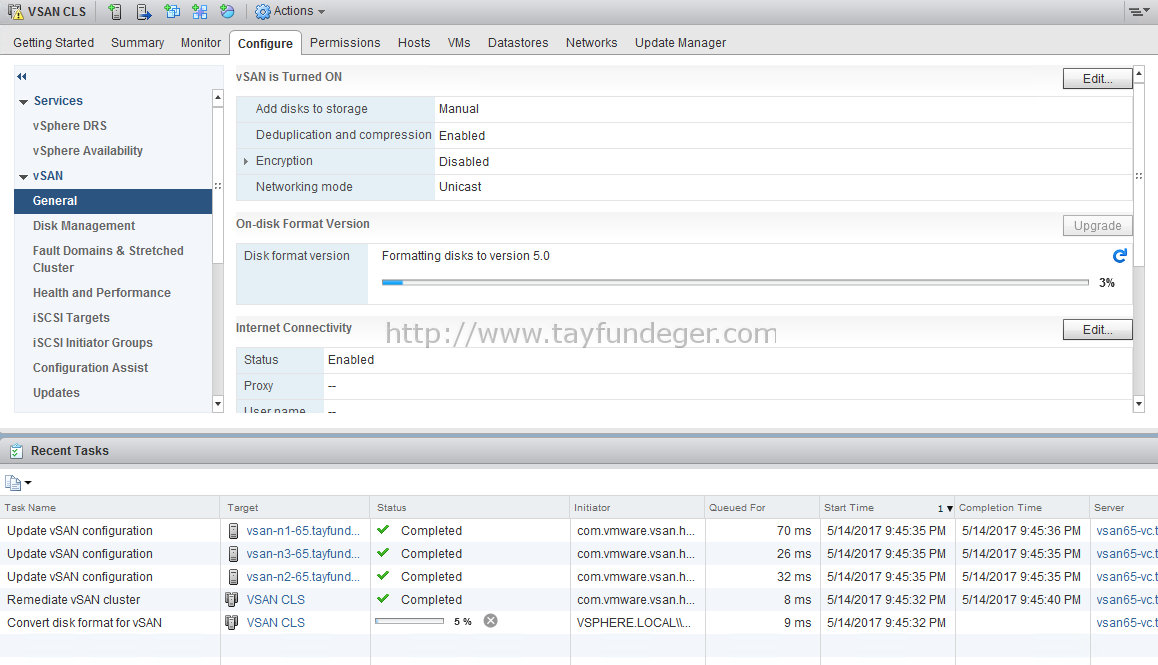This screenshot has width=1158, height=665.
Task: Click the New vApp toolbar icon
Action: 199,11
